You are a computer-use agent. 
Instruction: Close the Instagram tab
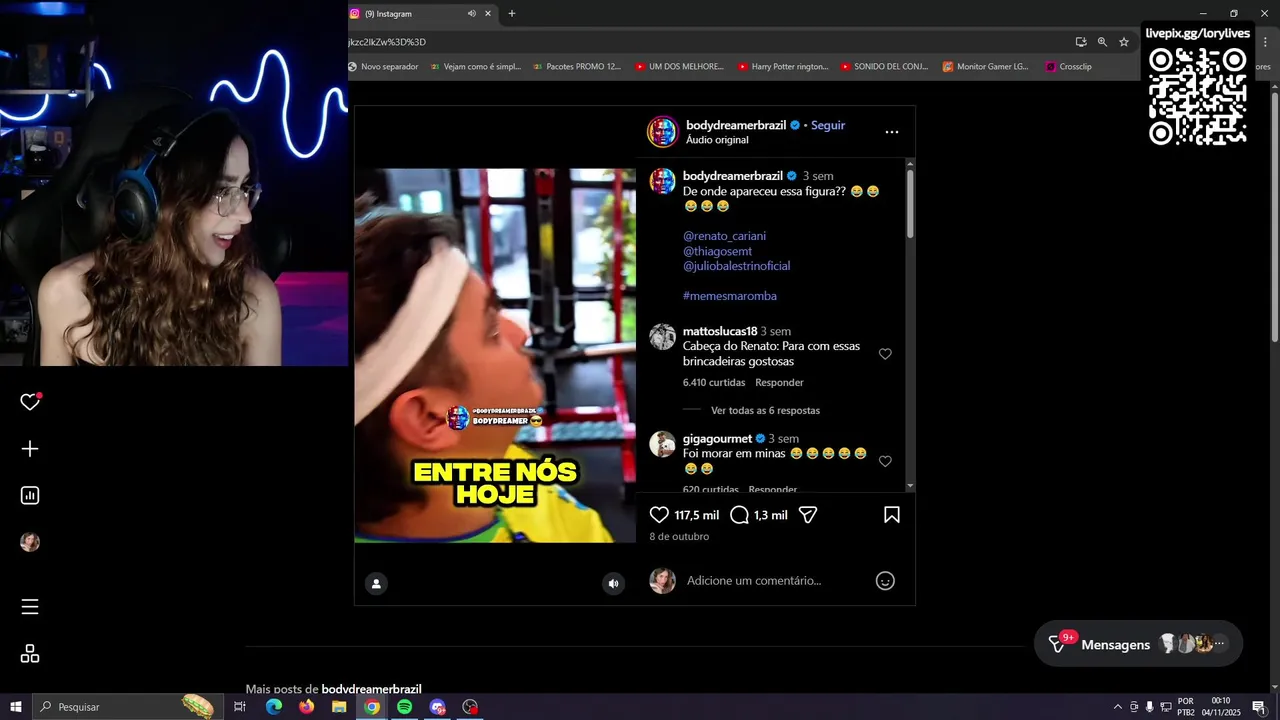[488, 14]
